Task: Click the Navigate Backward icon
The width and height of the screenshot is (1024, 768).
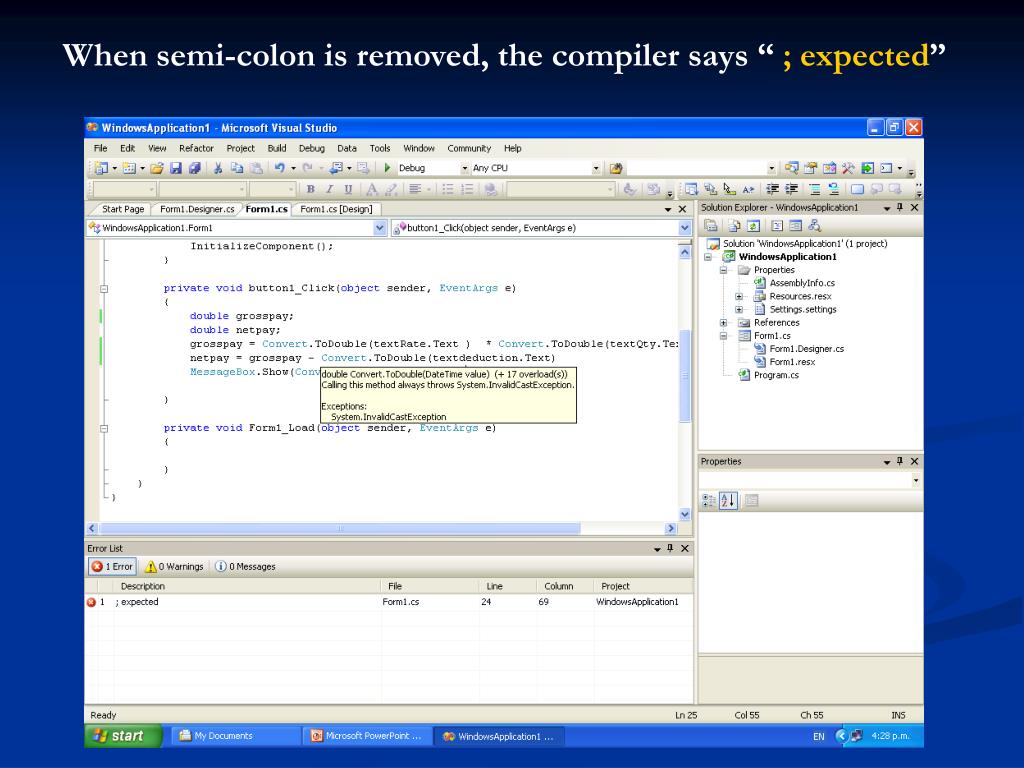Action: pos(336,168)
